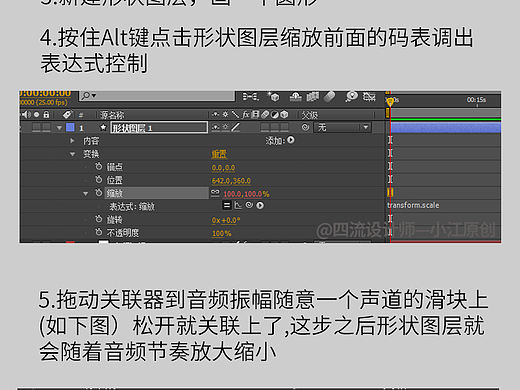Click the layer name field 形状图层 1

(159, 128)
